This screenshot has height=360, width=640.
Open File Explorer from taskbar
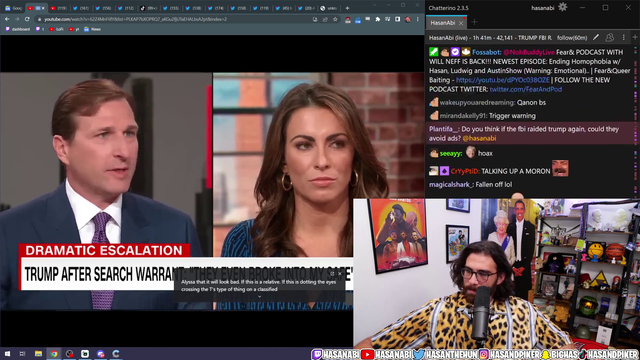38,354
